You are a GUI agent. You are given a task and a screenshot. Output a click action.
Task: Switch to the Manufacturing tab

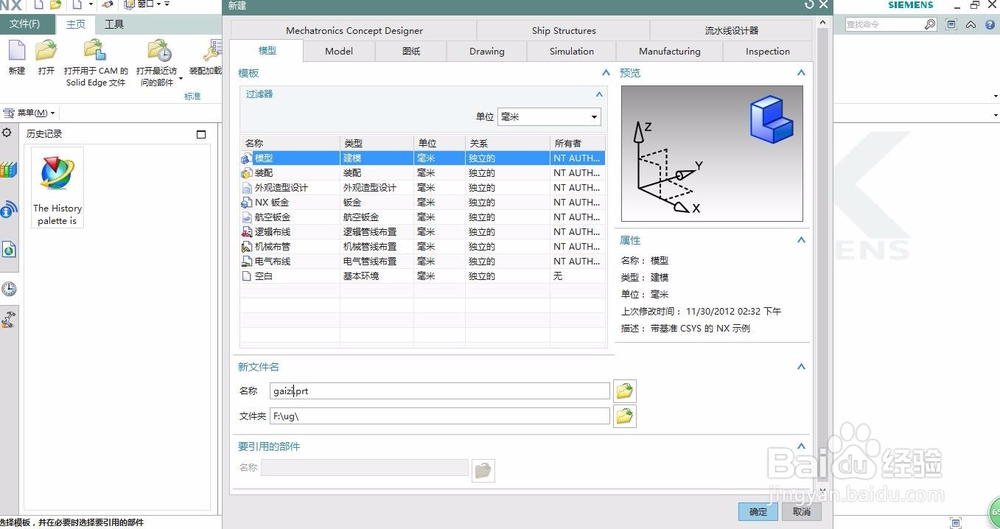coord(670,51)
